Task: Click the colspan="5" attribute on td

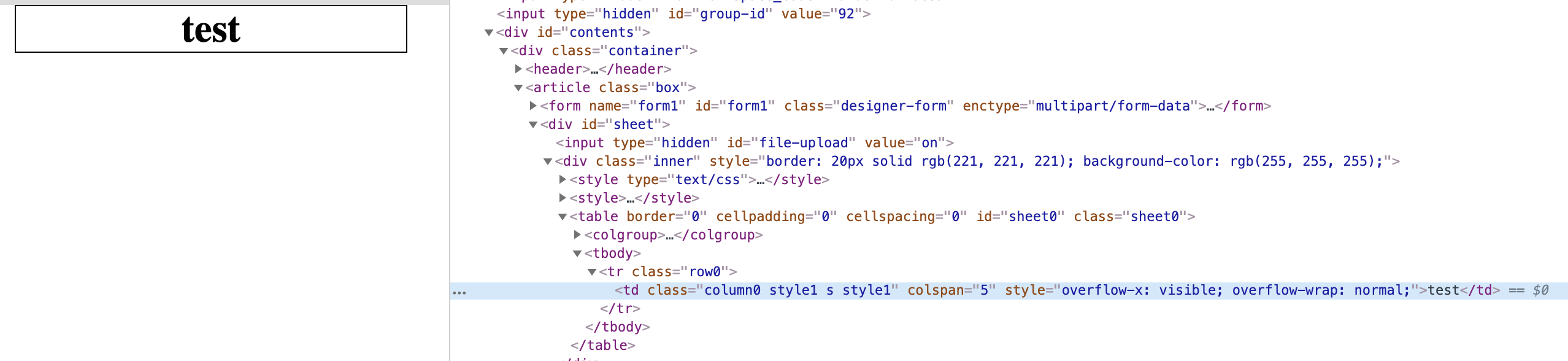Action: (951, 290)
